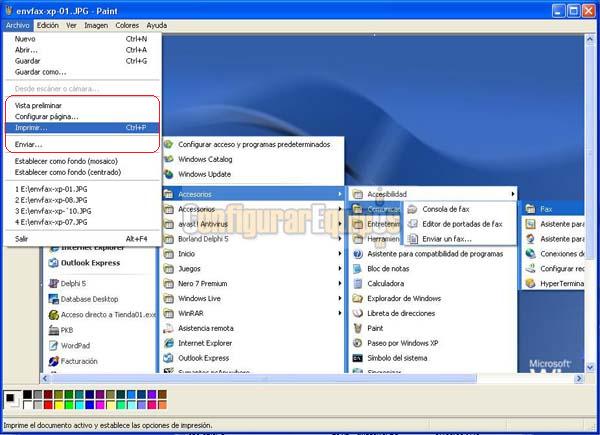This screenshot has width=600, height=435.
Task: Open the Ayuda menu
Action: pyautogui.click(x=157, y=25)
